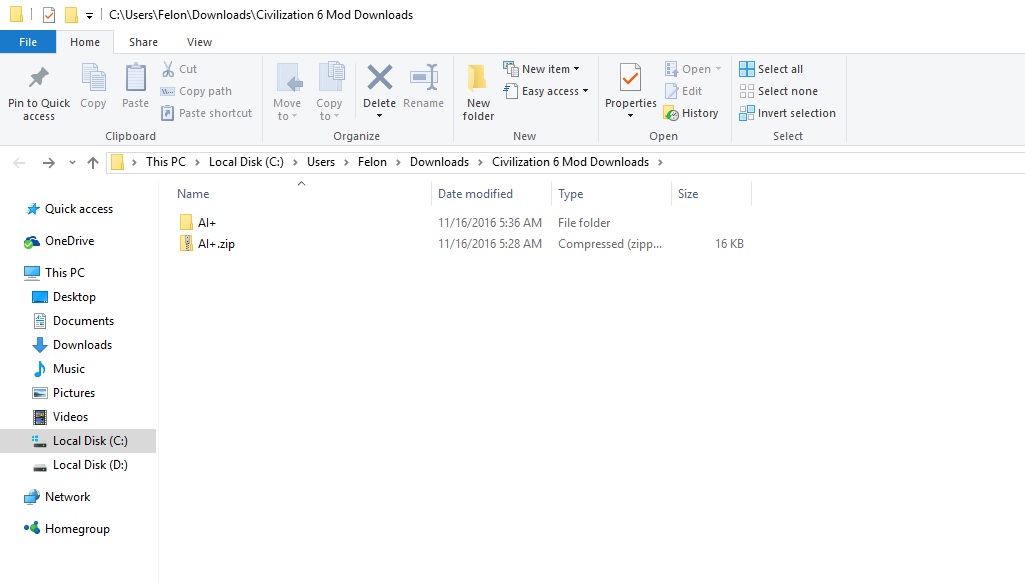Viewport: 1025px width, 583px height.
Task: Click Downloads in address breadcrumb
Action: [439, 161]
